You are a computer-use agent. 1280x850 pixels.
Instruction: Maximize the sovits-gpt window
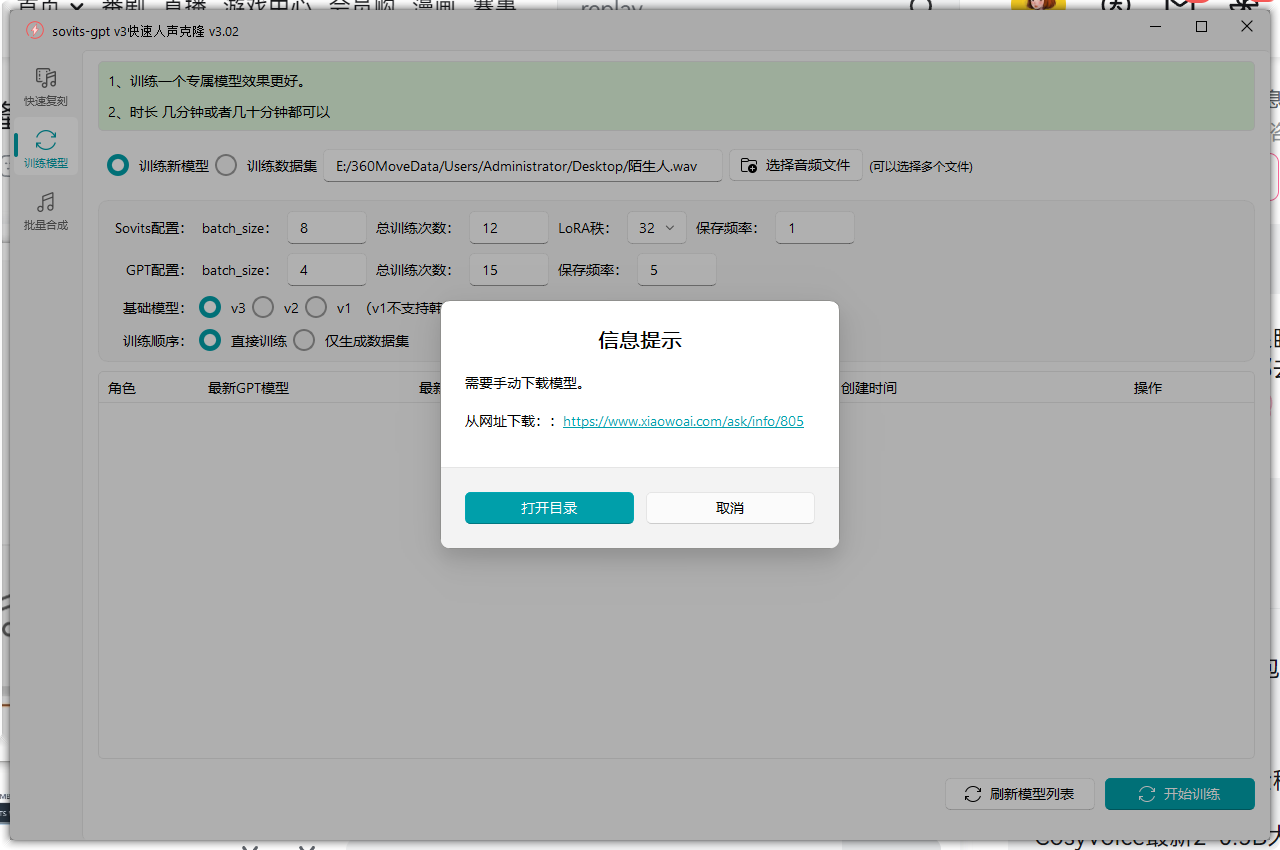pyautogui.click(x=1201, y=27)
